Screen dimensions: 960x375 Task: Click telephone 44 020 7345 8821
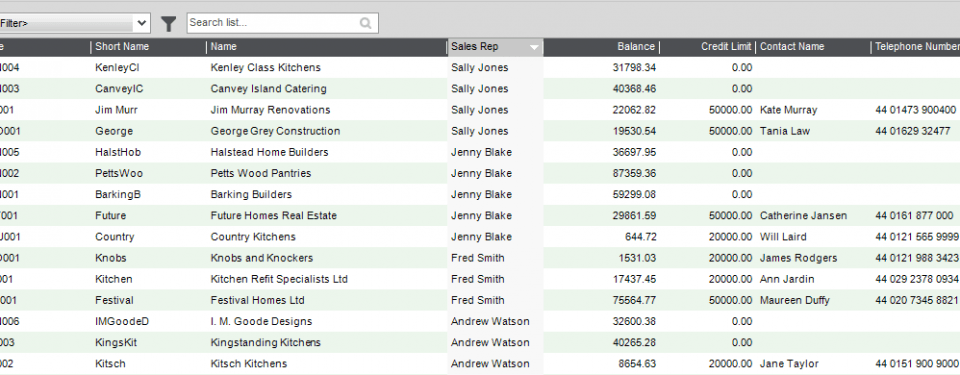tap(917, 300)
